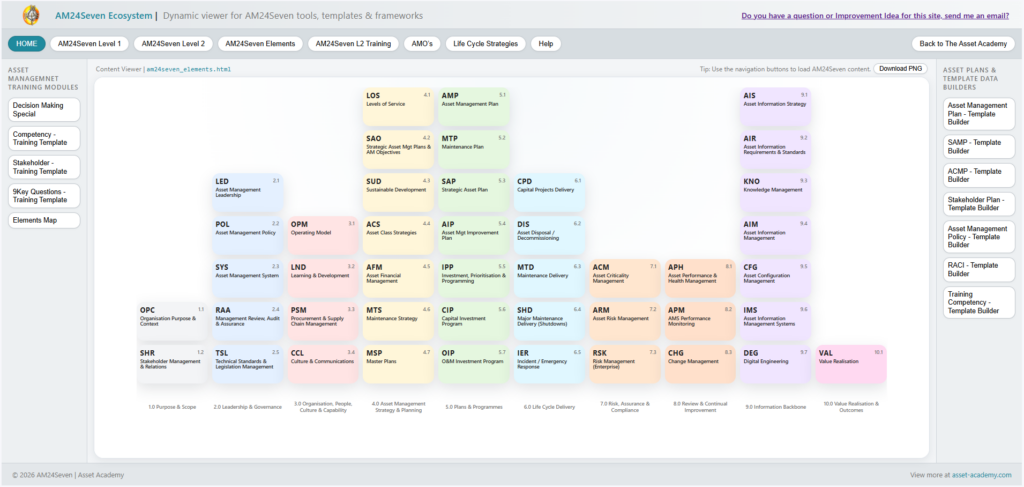This screenshot has height=487, width=1024.
Task: Select the HOME navigation tab
Action: [x=27, y=44]
